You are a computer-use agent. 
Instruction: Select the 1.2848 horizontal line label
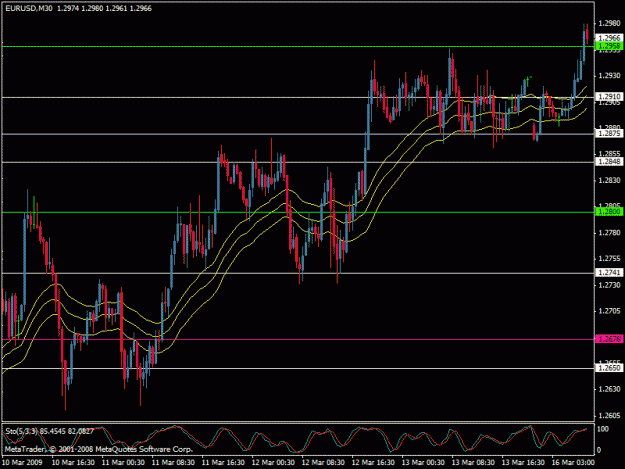609,161
